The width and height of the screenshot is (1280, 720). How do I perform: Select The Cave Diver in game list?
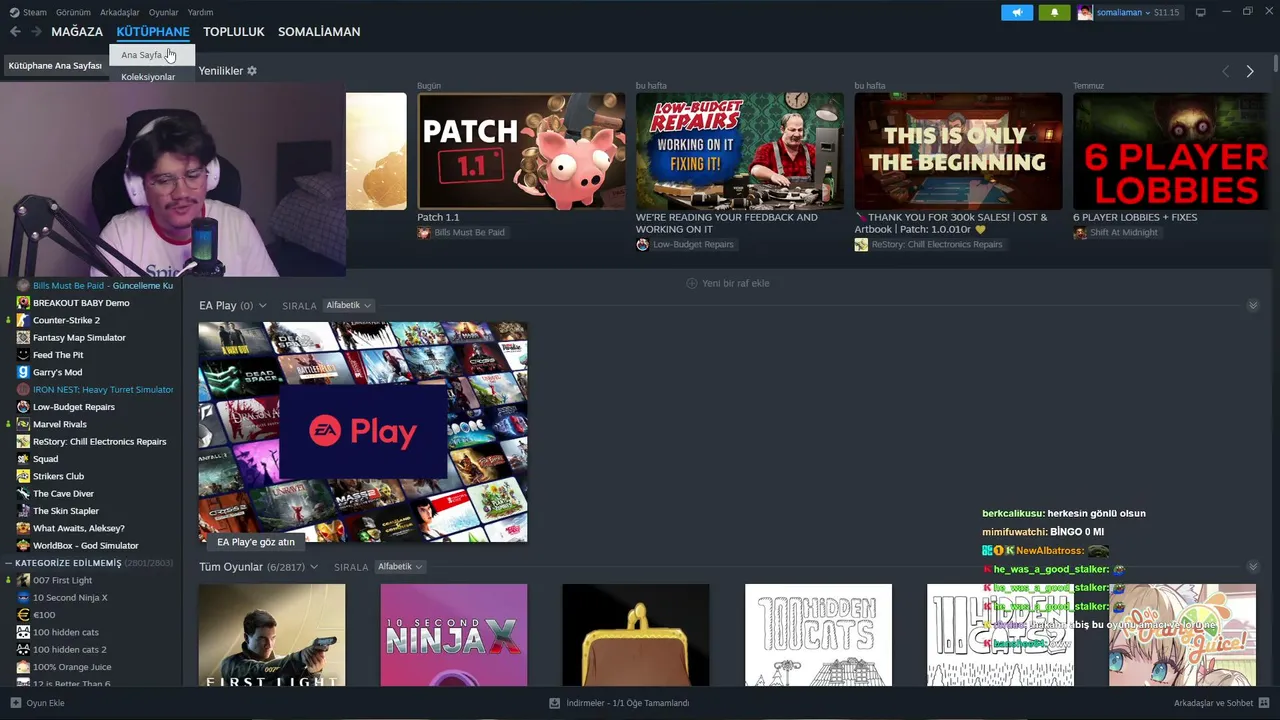pos(63,494)
